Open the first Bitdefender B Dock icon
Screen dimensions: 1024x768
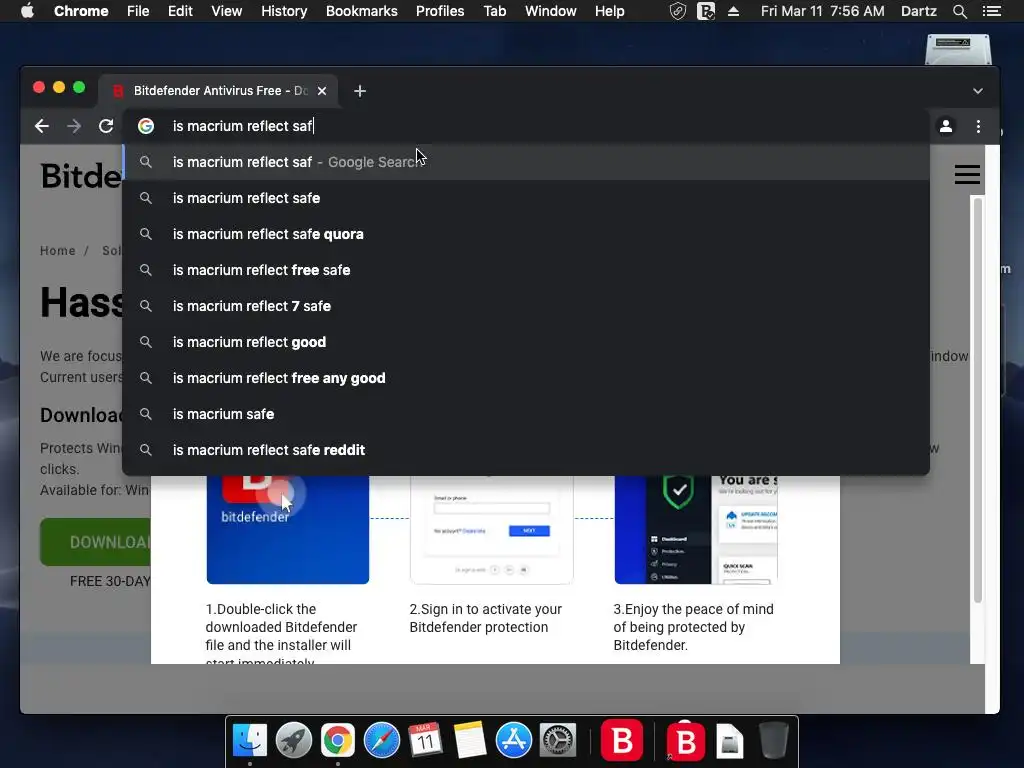[x=621, y=741]
